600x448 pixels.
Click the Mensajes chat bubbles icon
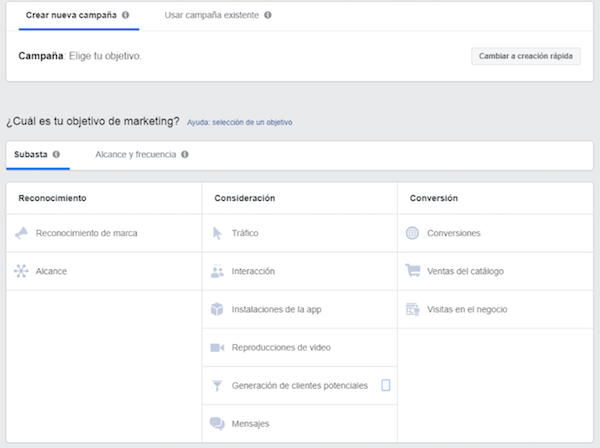point(217,424)
